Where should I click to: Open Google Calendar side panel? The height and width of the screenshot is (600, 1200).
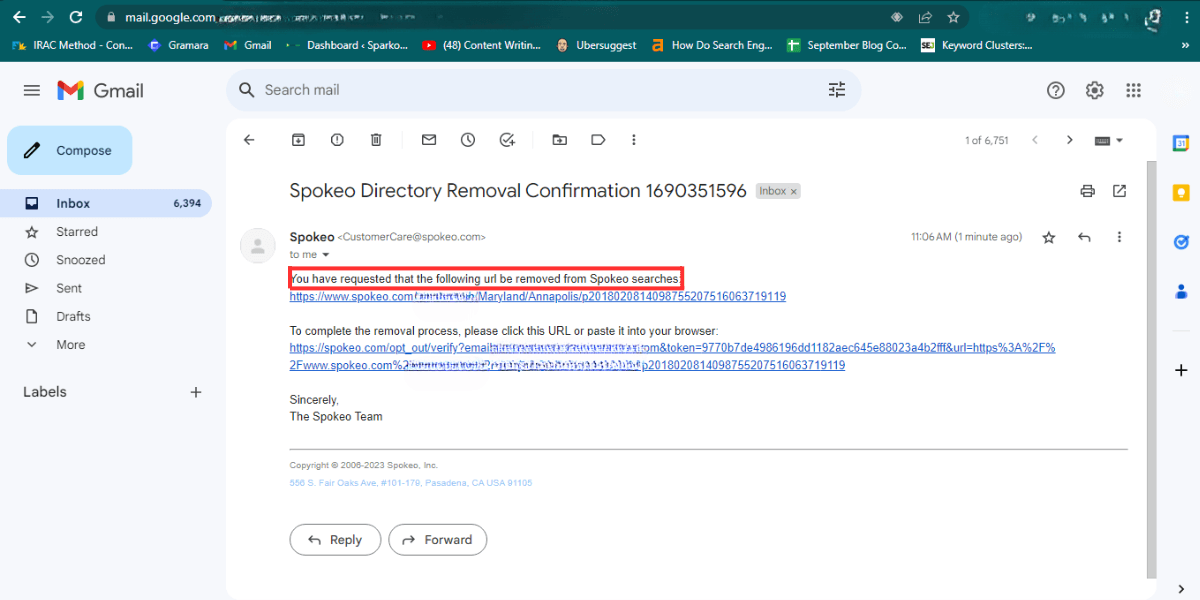[x=1181, y=143]
